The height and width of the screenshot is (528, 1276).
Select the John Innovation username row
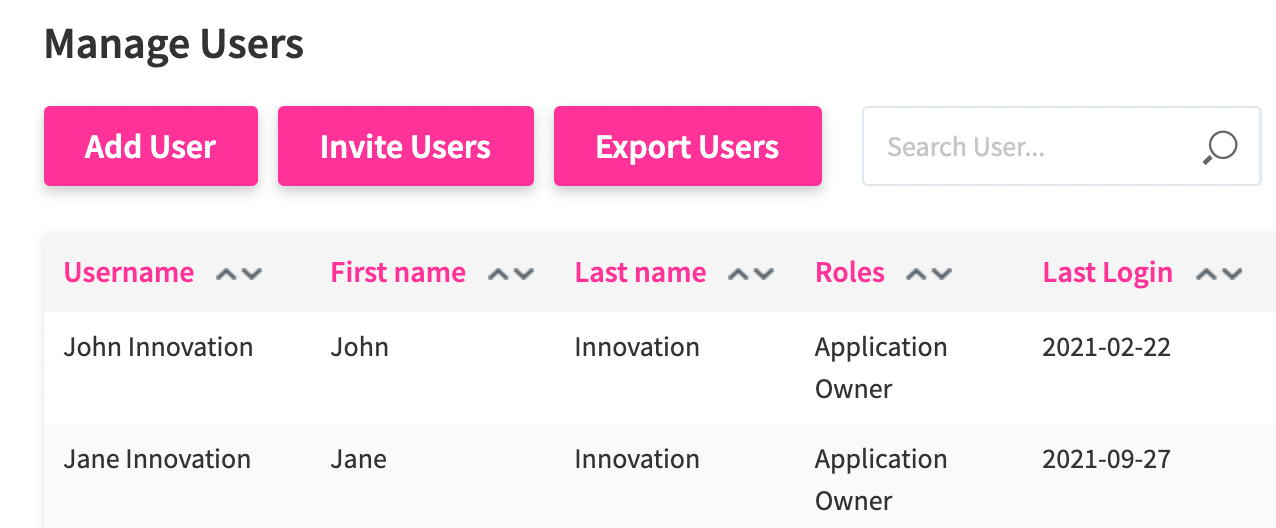(158, 348)
